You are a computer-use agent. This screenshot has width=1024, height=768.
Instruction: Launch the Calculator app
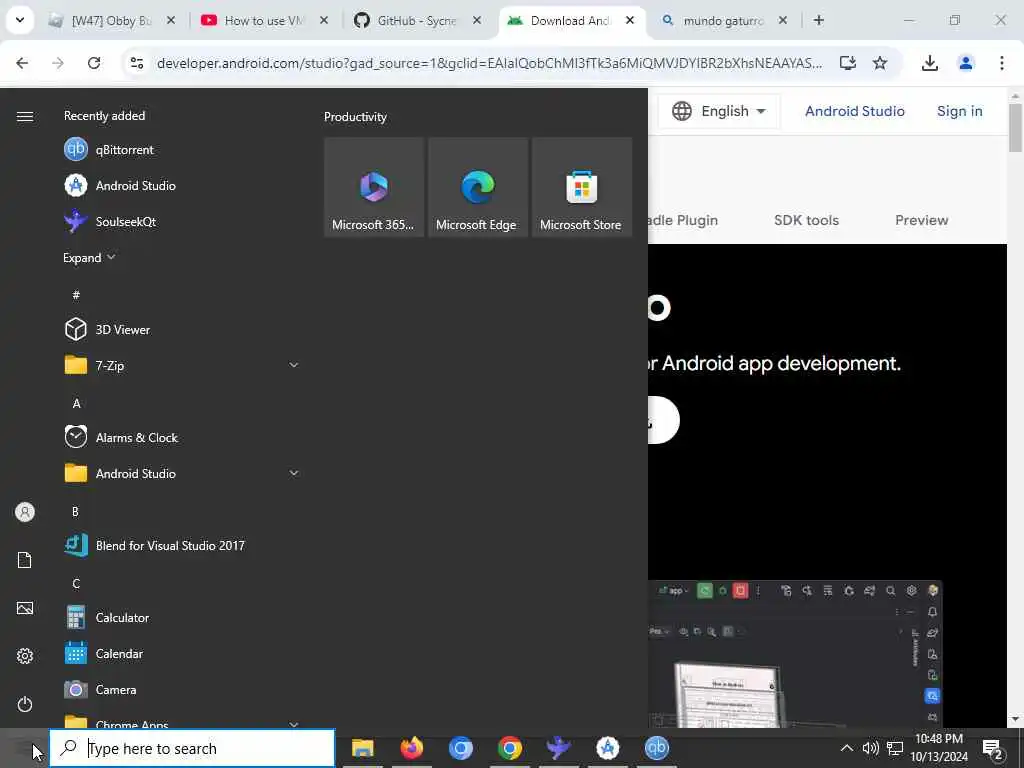182,617
